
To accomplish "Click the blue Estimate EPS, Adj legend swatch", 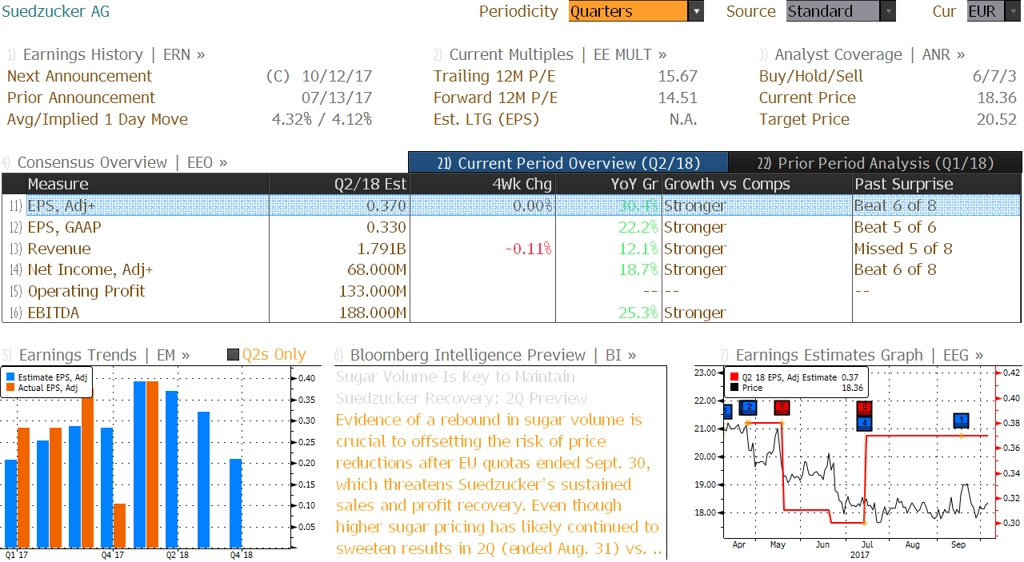I will pos(10,377).
